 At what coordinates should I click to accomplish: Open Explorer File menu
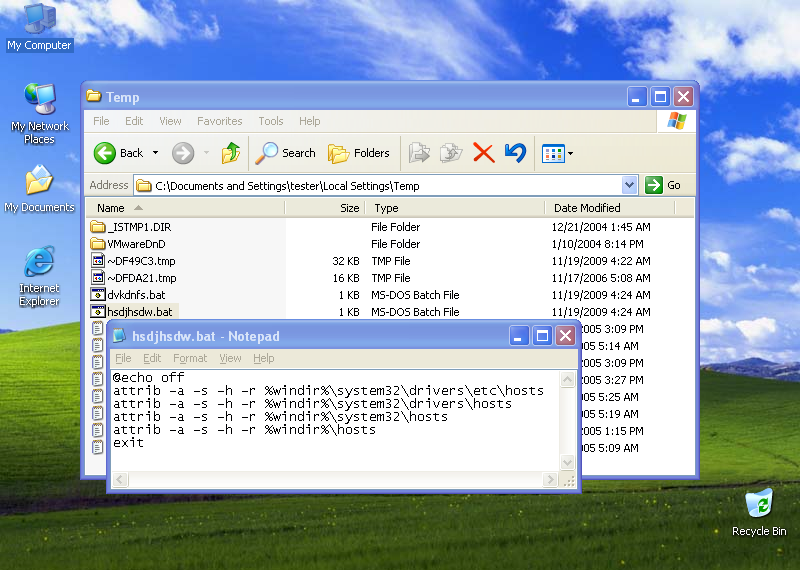click(x=101, y=121)
